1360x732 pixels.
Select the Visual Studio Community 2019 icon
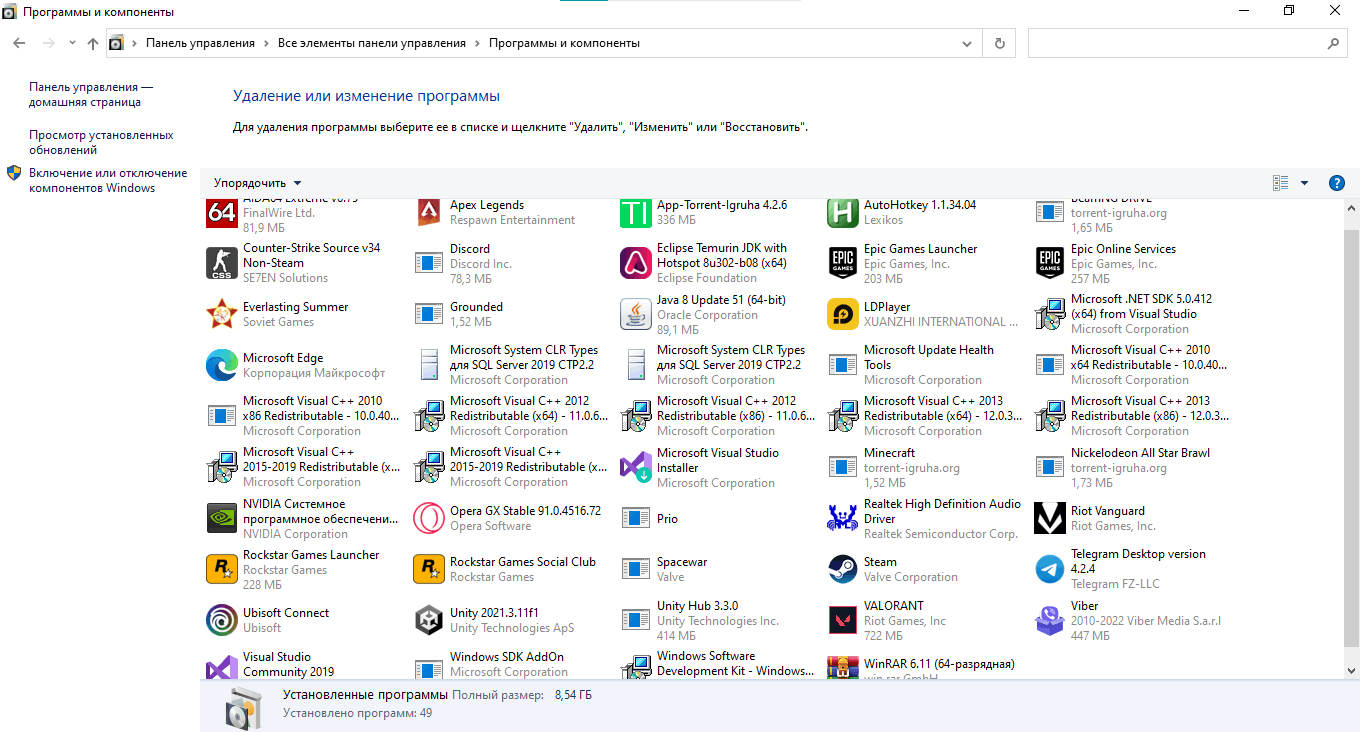222,668
